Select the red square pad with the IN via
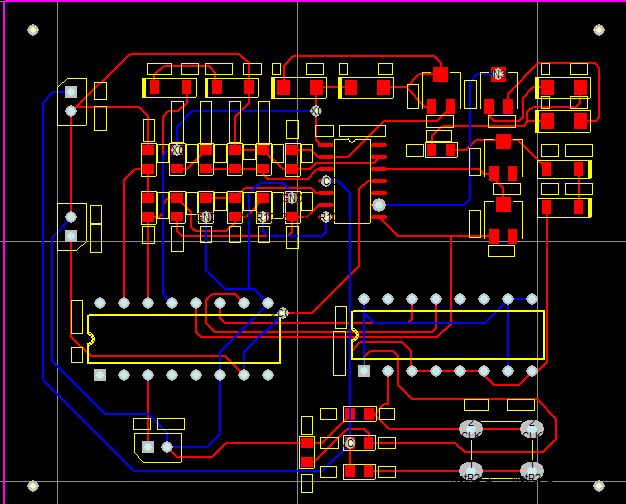 [498, 74]
